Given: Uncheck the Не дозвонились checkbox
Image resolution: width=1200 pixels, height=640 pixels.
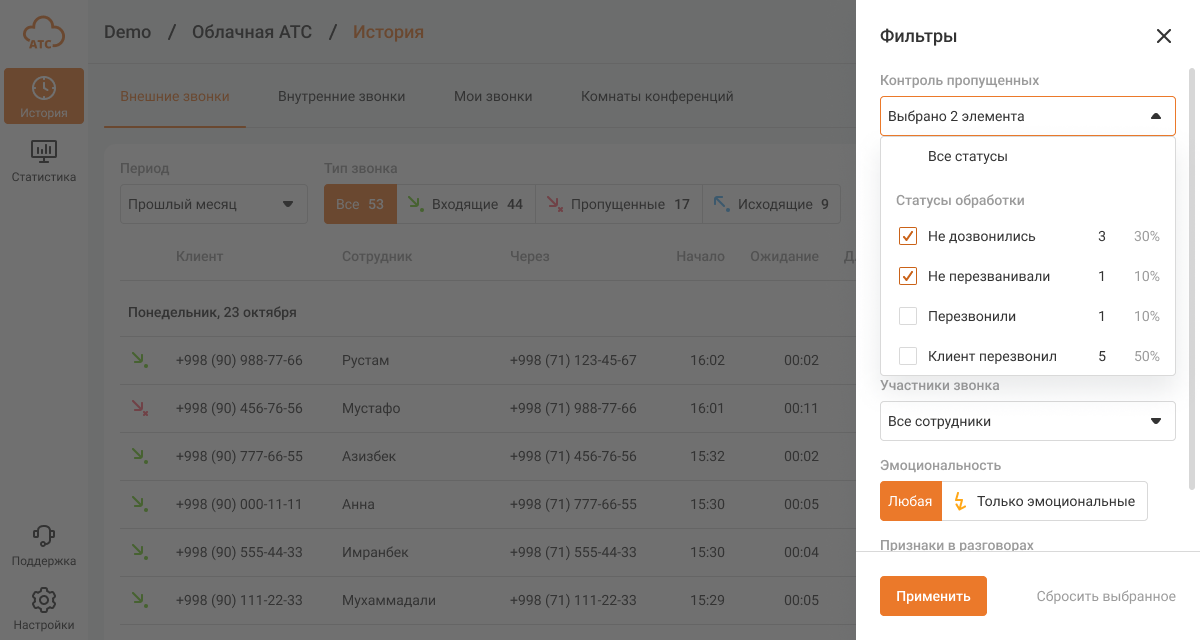Looking at the screenshot, I should pos(908,237).
